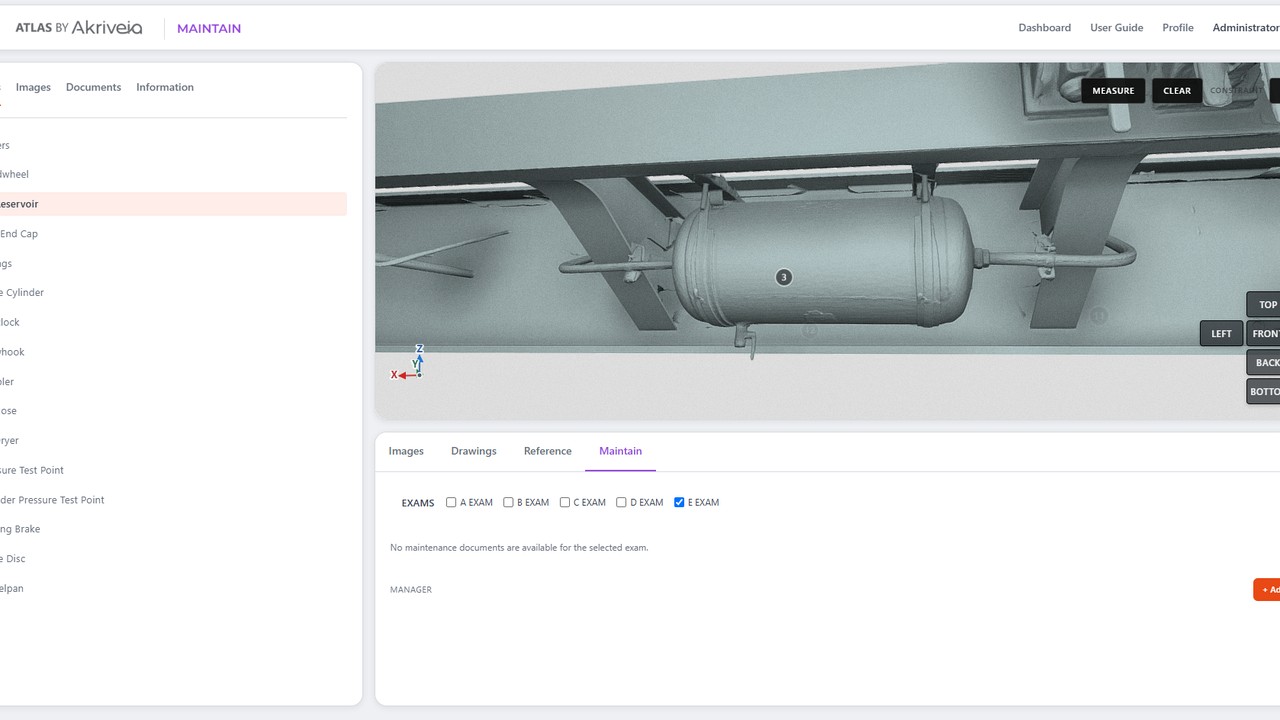Change the 3D view to BACK

(x=1264, y=363)
